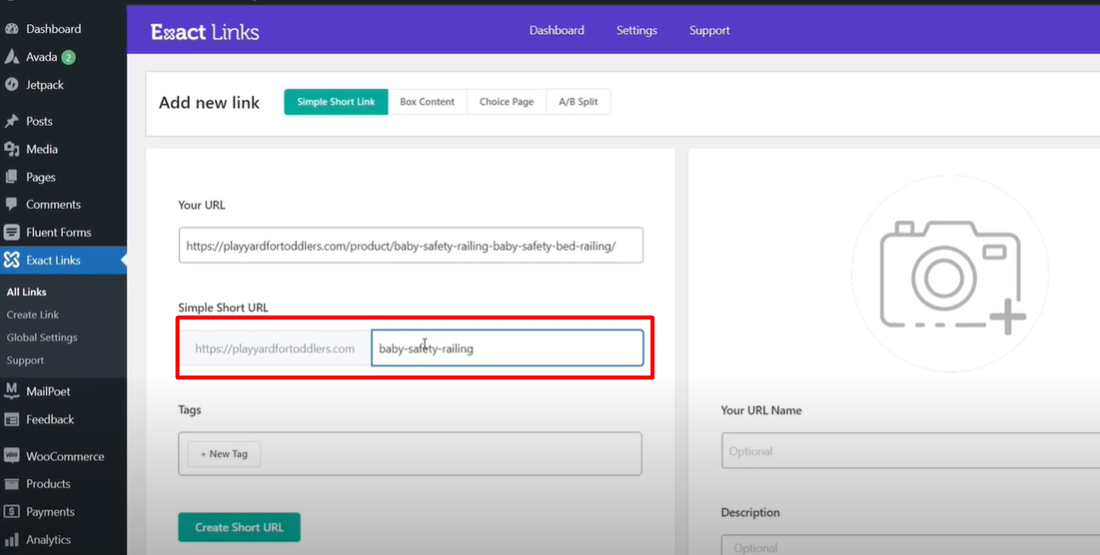Click the MailPoet M icon
Viewport: 1100px width, 555px height.
[x=11, y=391]
